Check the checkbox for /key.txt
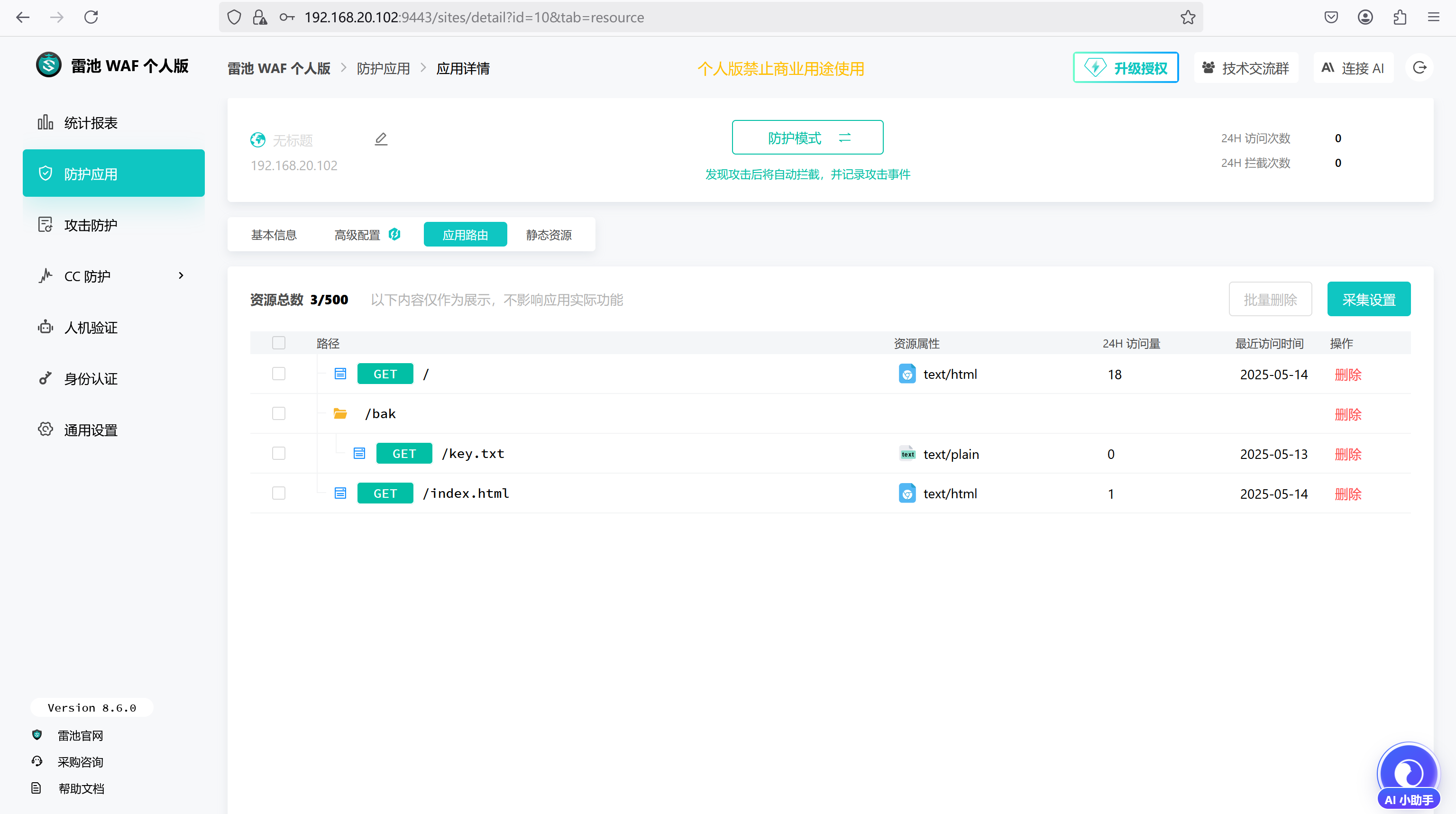 click(x=279, y=453)
